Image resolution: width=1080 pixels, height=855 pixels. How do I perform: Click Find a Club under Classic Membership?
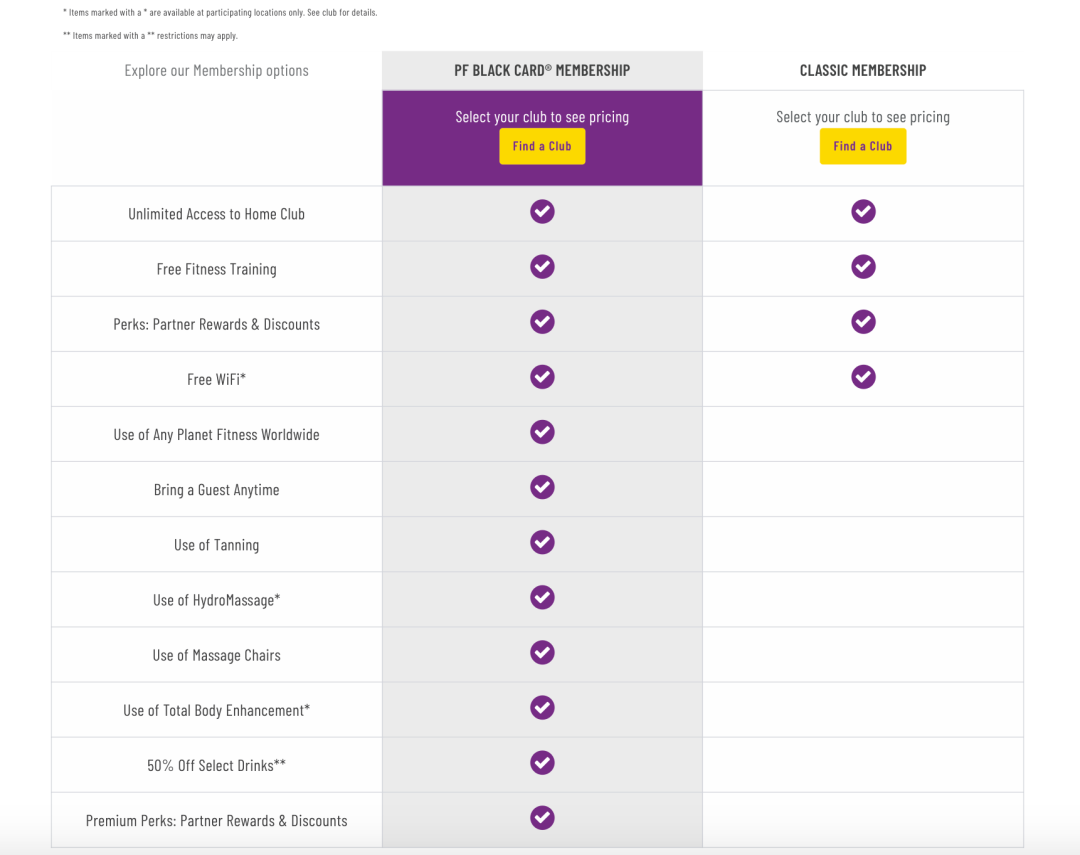(862, 146)
